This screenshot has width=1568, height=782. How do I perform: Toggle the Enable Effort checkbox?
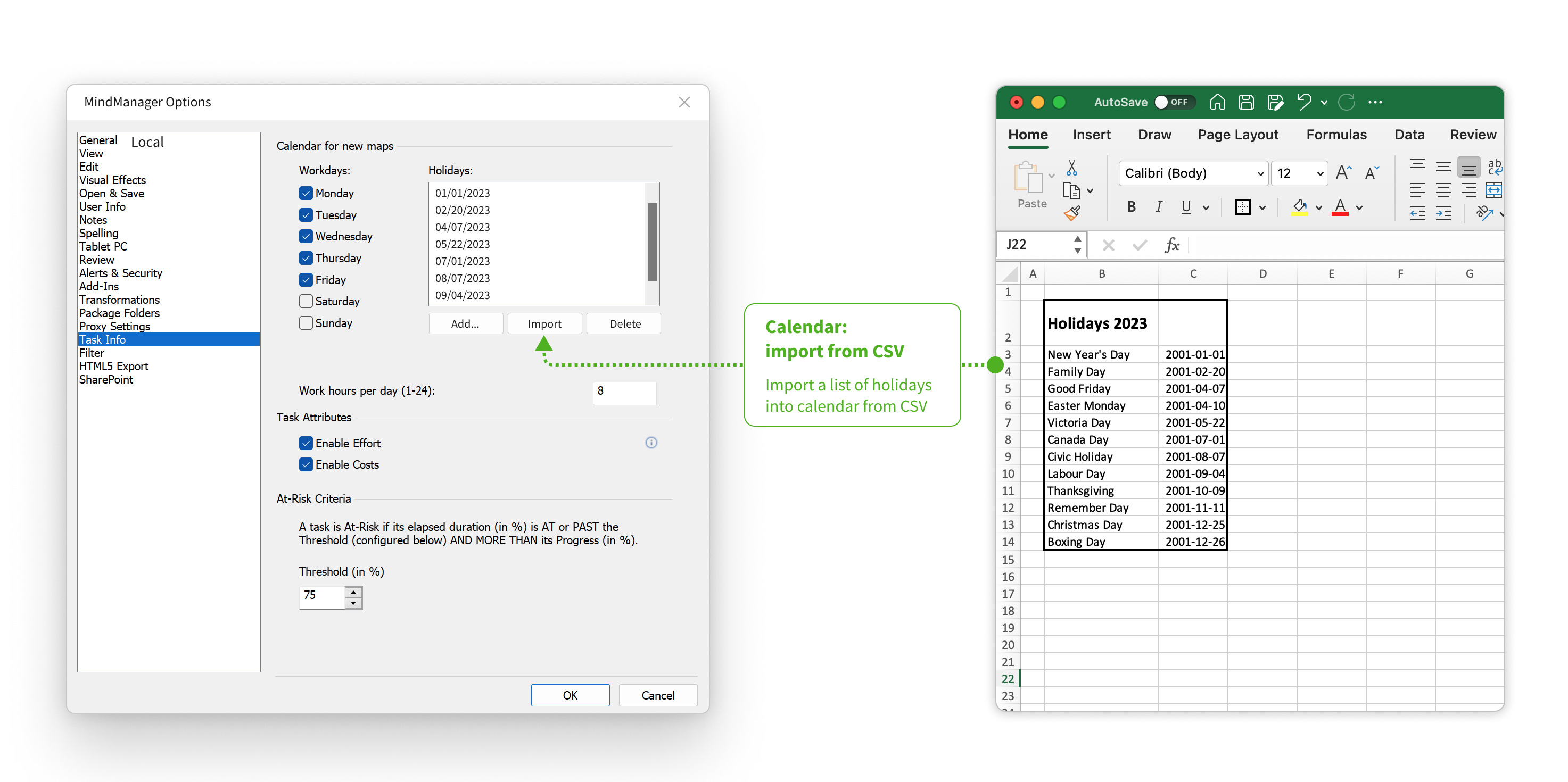click(x=306, y=443)
